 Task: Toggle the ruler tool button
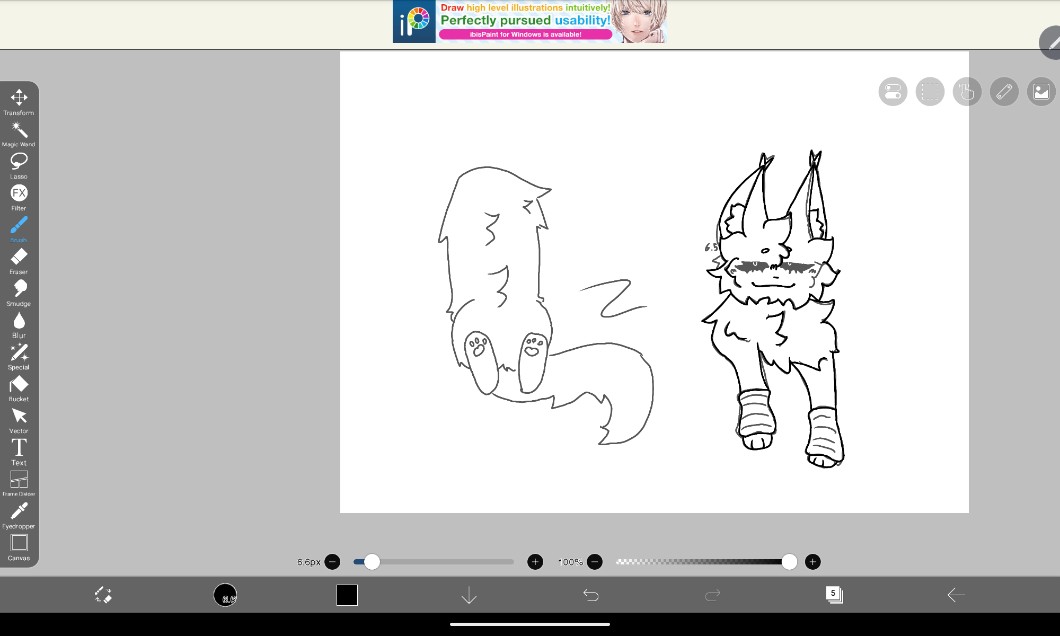click(1004, 92)
